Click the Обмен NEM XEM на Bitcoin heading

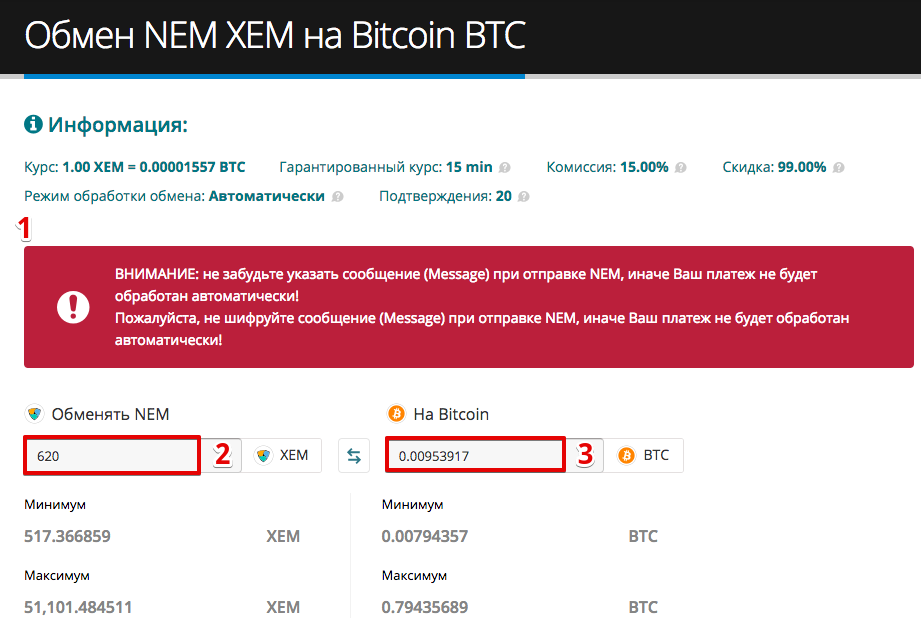(275, 36)
